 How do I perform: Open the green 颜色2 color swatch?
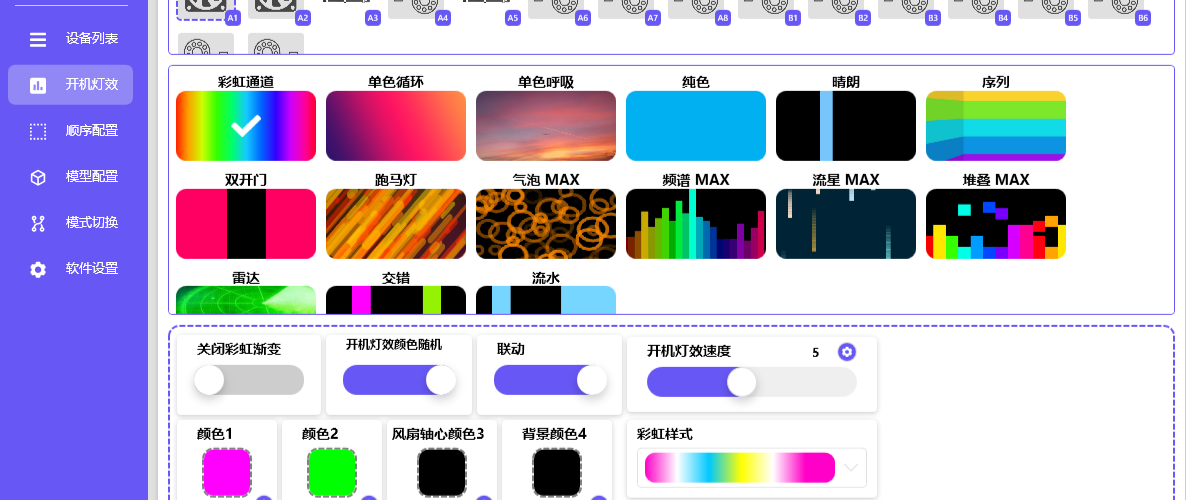coord(332,472)
